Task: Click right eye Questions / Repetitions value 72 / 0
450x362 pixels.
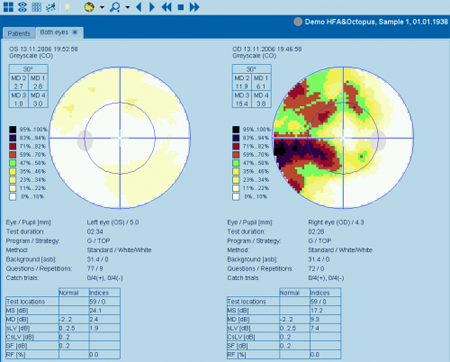Action: point(316,269)
